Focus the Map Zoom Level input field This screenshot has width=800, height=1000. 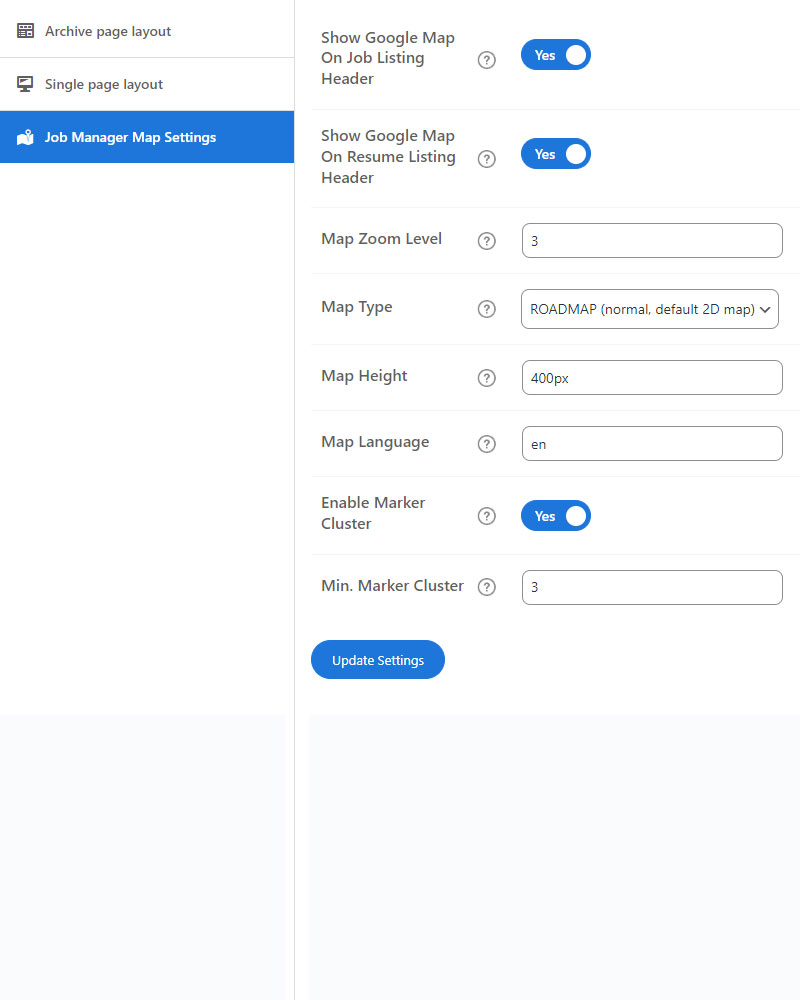(652, 241)
